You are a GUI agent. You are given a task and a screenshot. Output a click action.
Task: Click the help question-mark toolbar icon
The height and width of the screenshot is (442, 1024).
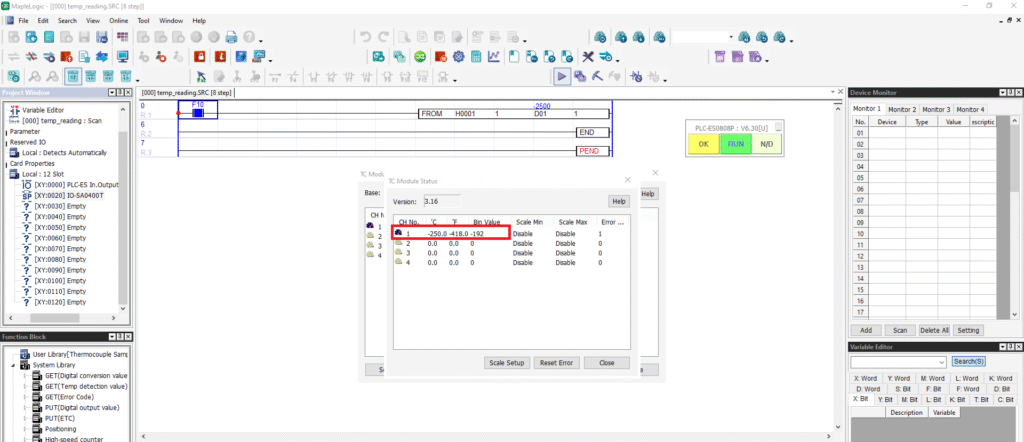249,37
